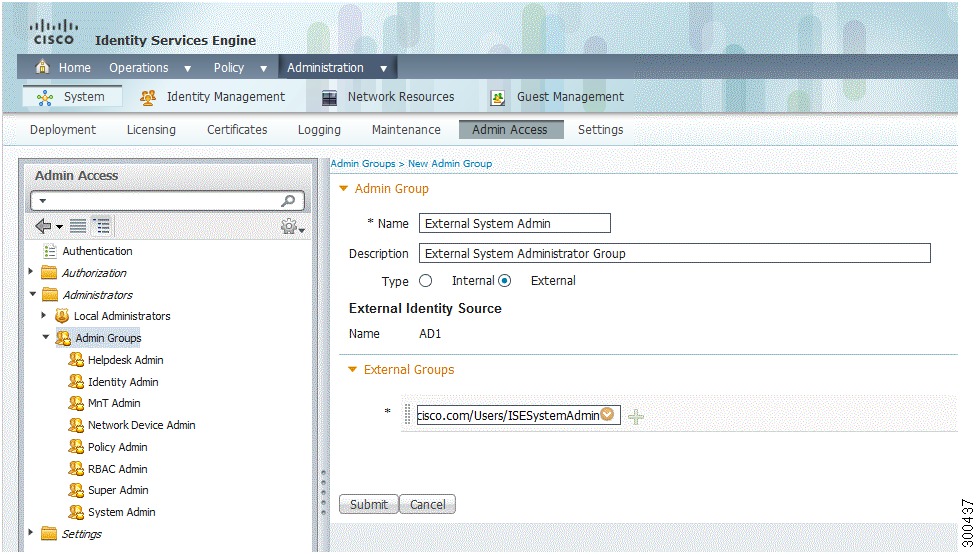Image resolution: width=979 pixels, height=554 pixels.
Task: Expand the Authorization tree node
Action: (x=31, y=271)
